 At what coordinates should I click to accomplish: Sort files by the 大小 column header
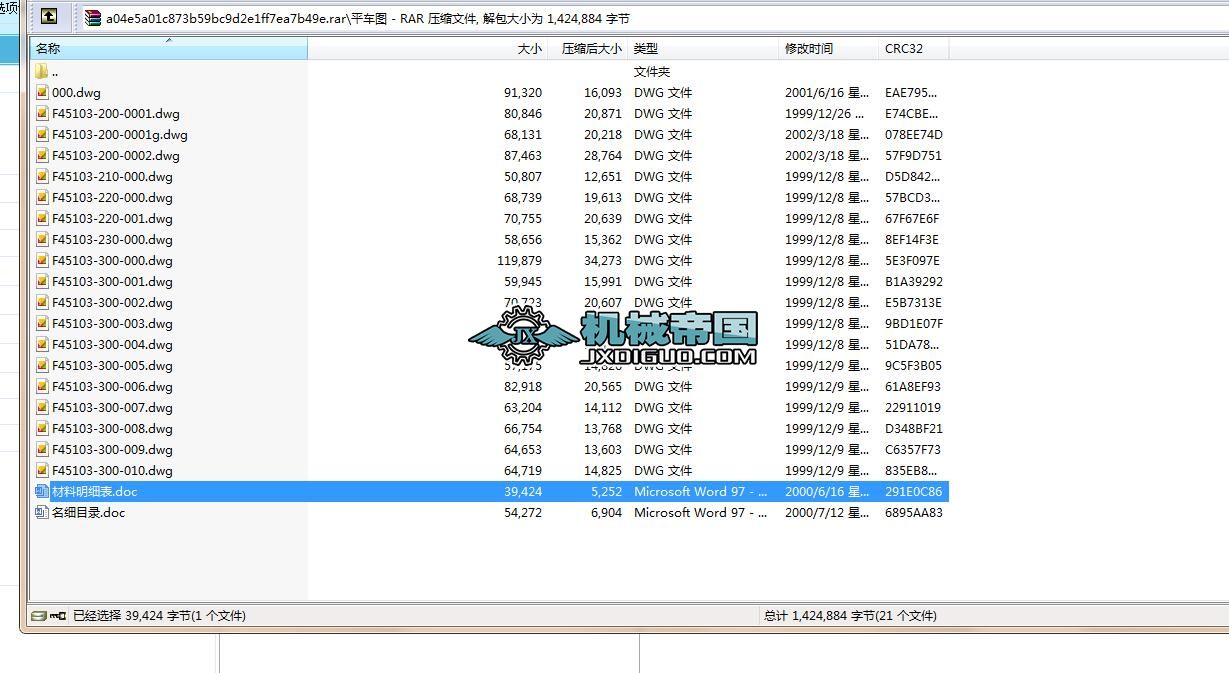click(428, 48)
